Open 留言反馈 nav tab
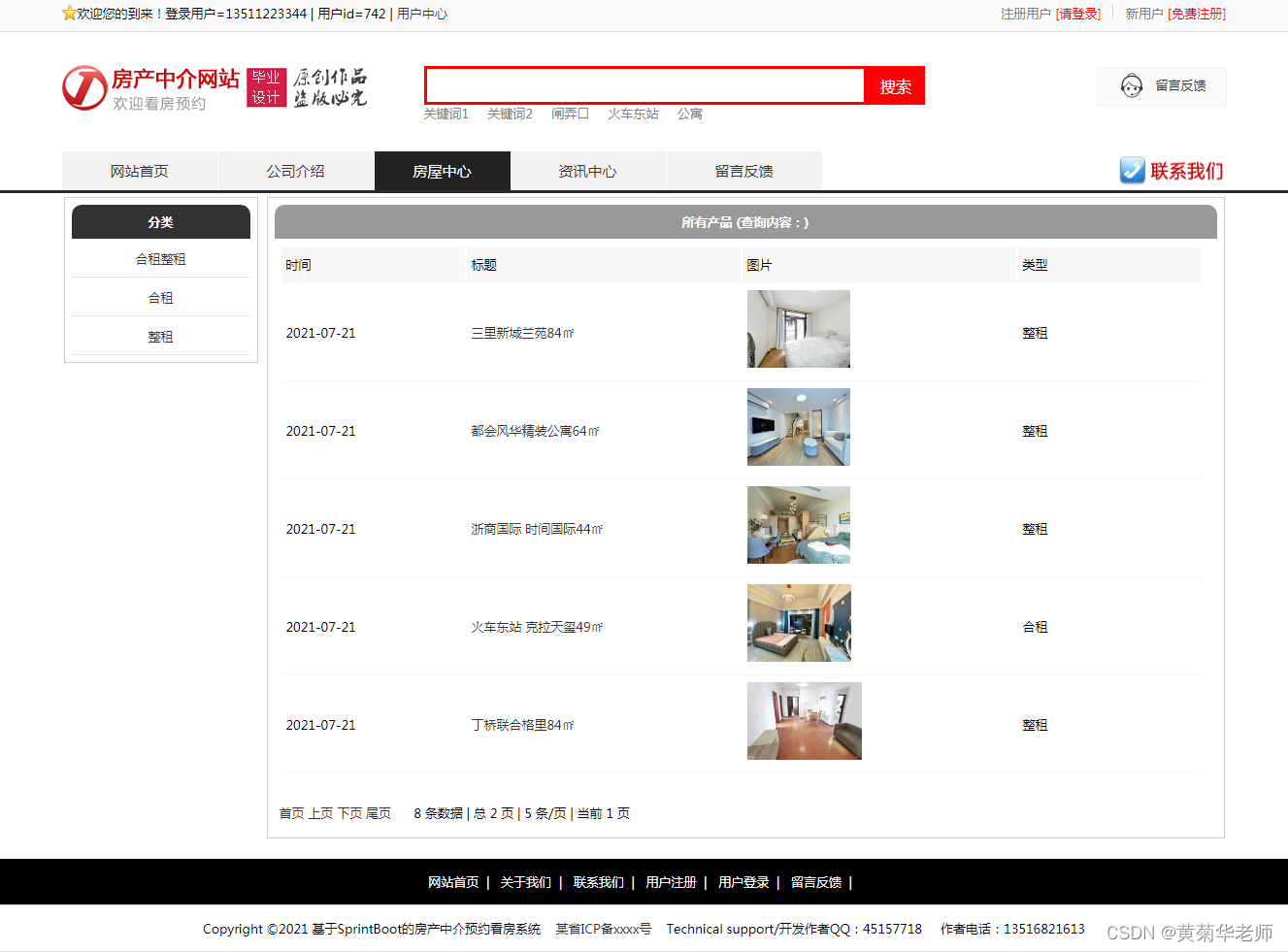 pyautogui.click(x=744, y=171)
